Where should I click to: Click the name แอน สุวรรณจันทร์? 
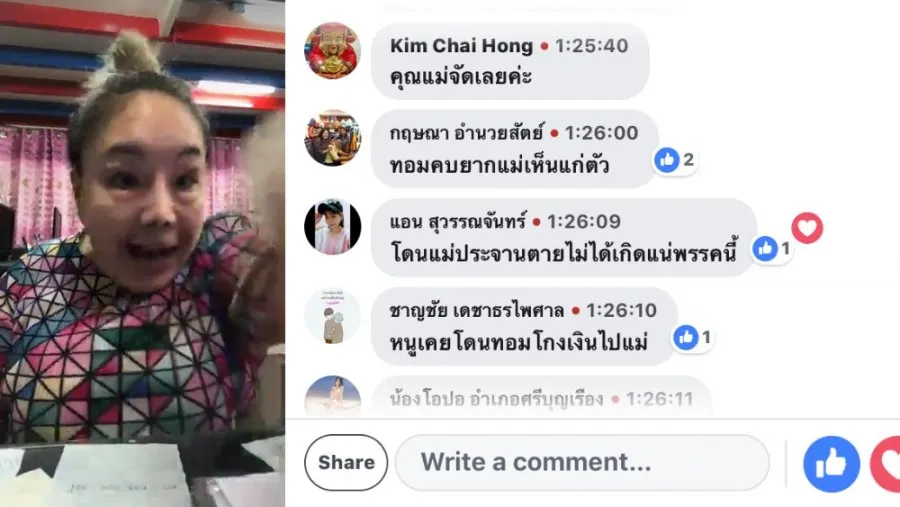[457, 222]
